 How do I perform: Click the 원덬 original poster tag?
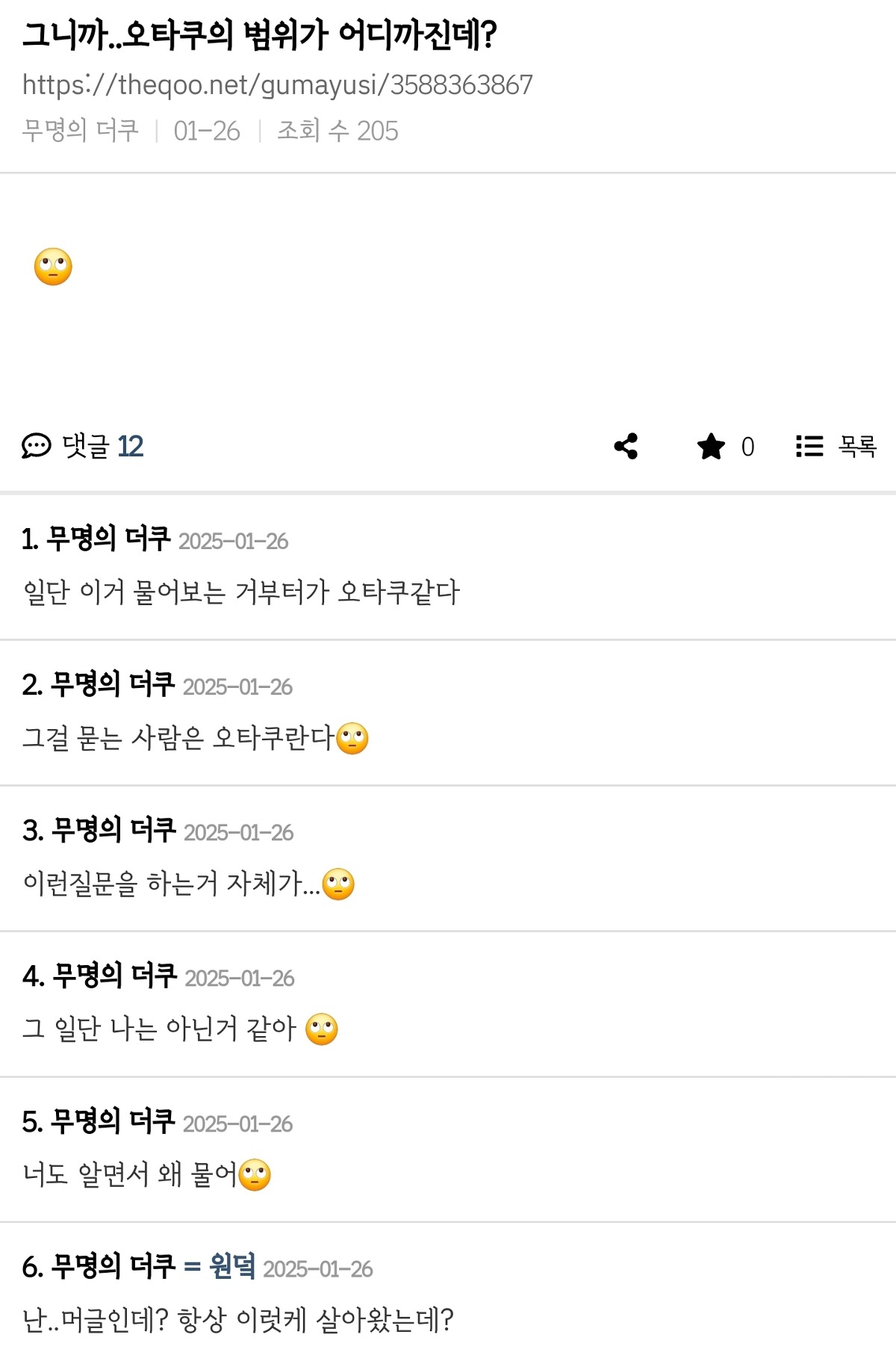coord(231,1266)
